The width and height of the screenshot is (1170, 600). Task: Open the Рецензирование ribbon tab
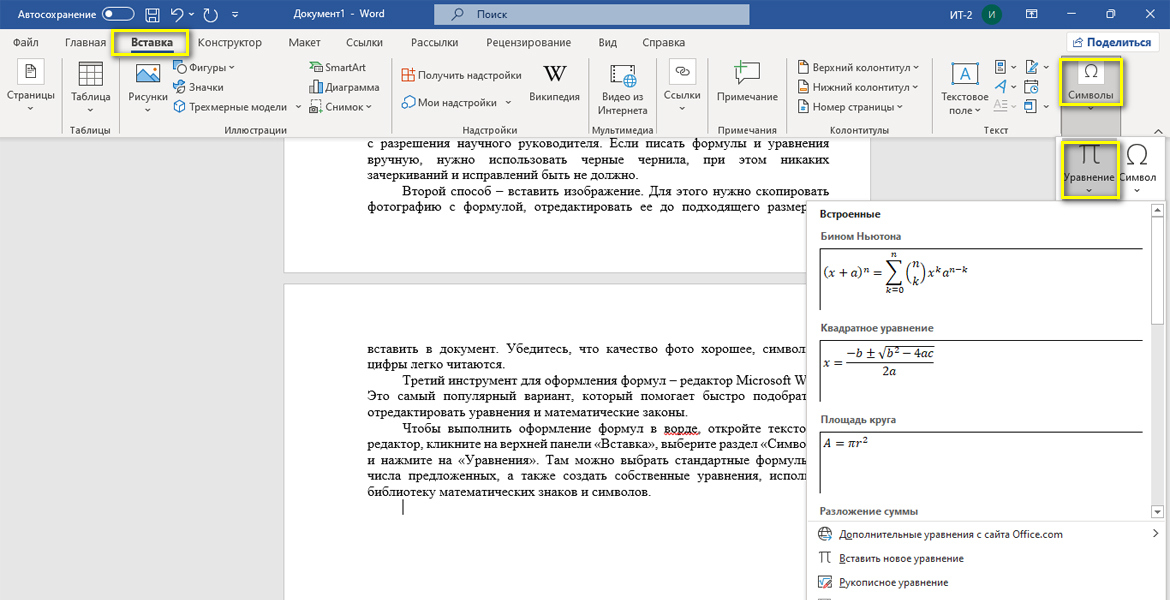pos(528,43)
